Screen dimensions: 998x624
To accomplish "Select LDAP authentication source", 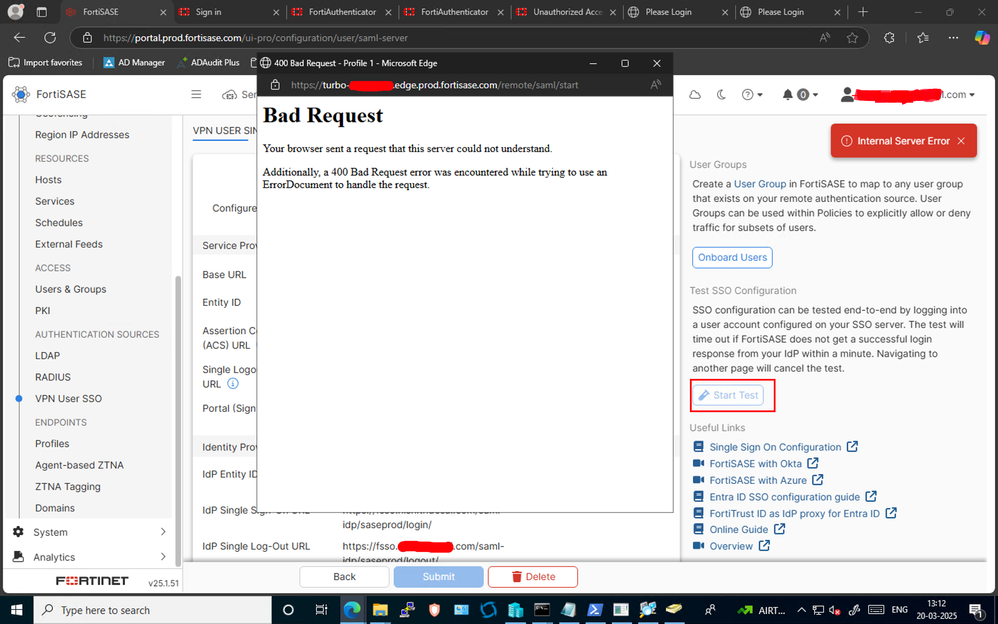I will (47, 355).
